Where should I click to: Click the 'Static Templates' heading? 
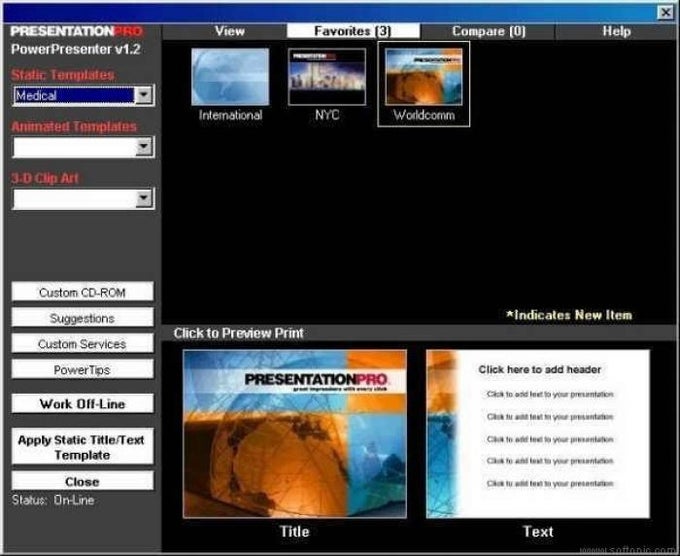62,75
